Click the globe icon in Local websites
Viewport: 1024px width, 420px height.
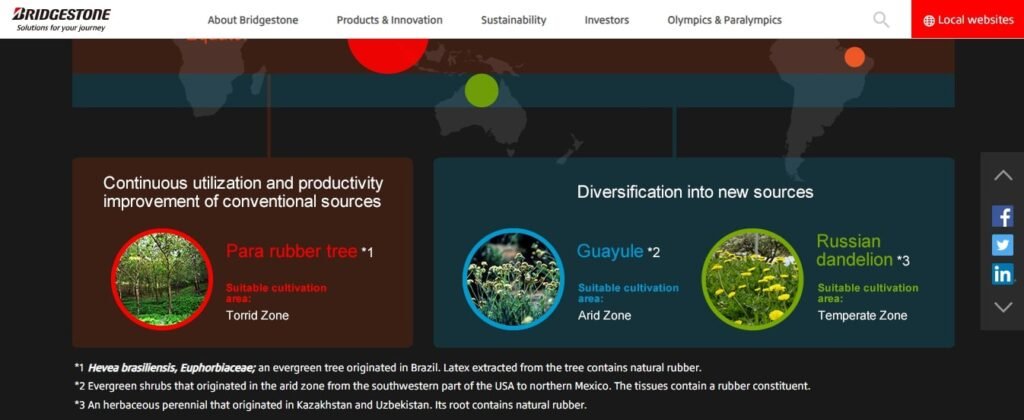929,21
